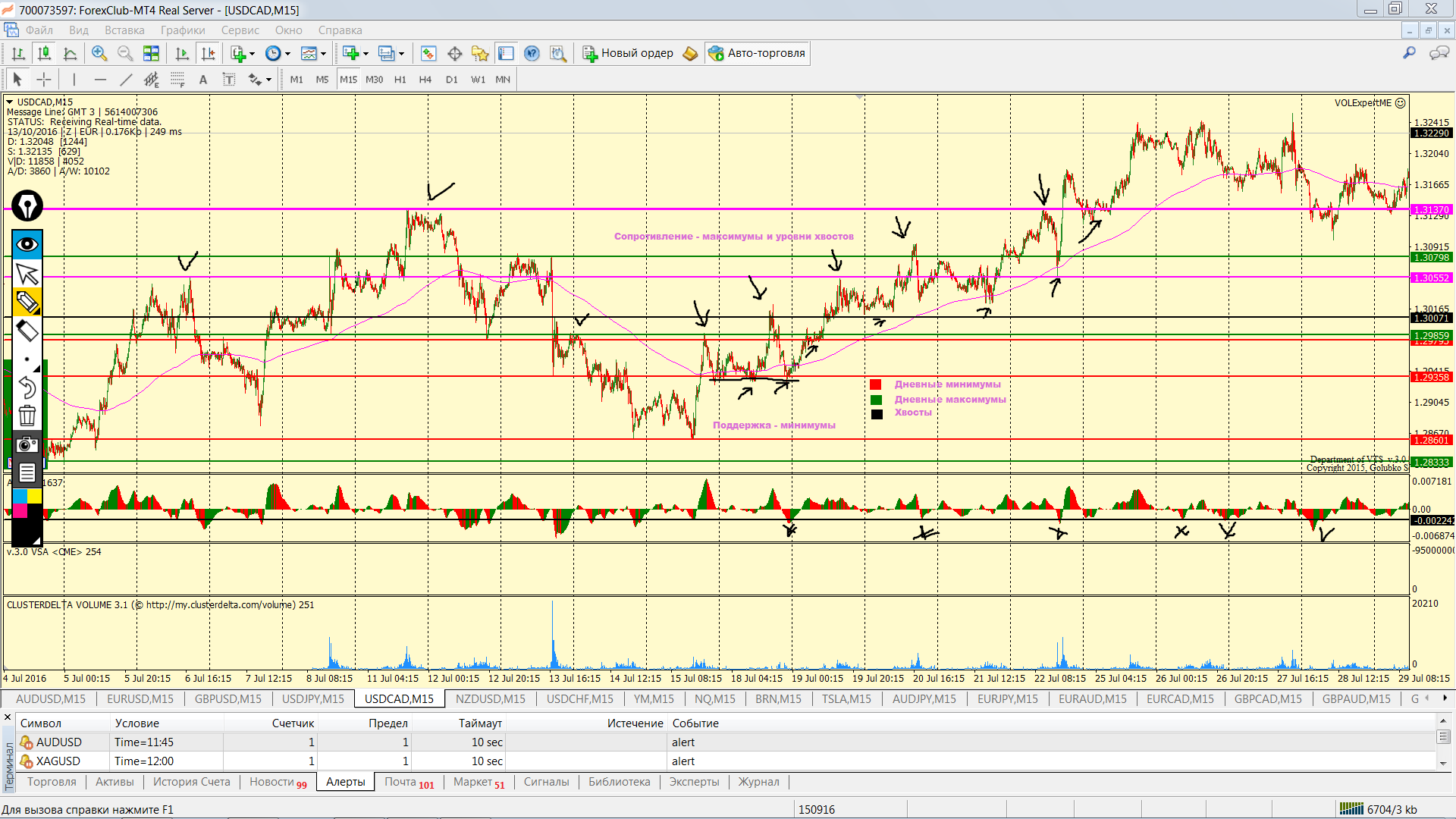The width and height of the screenshot is (1456, 819).
Task: Toggle the Terminal panel icon
Action: [506, 53]
